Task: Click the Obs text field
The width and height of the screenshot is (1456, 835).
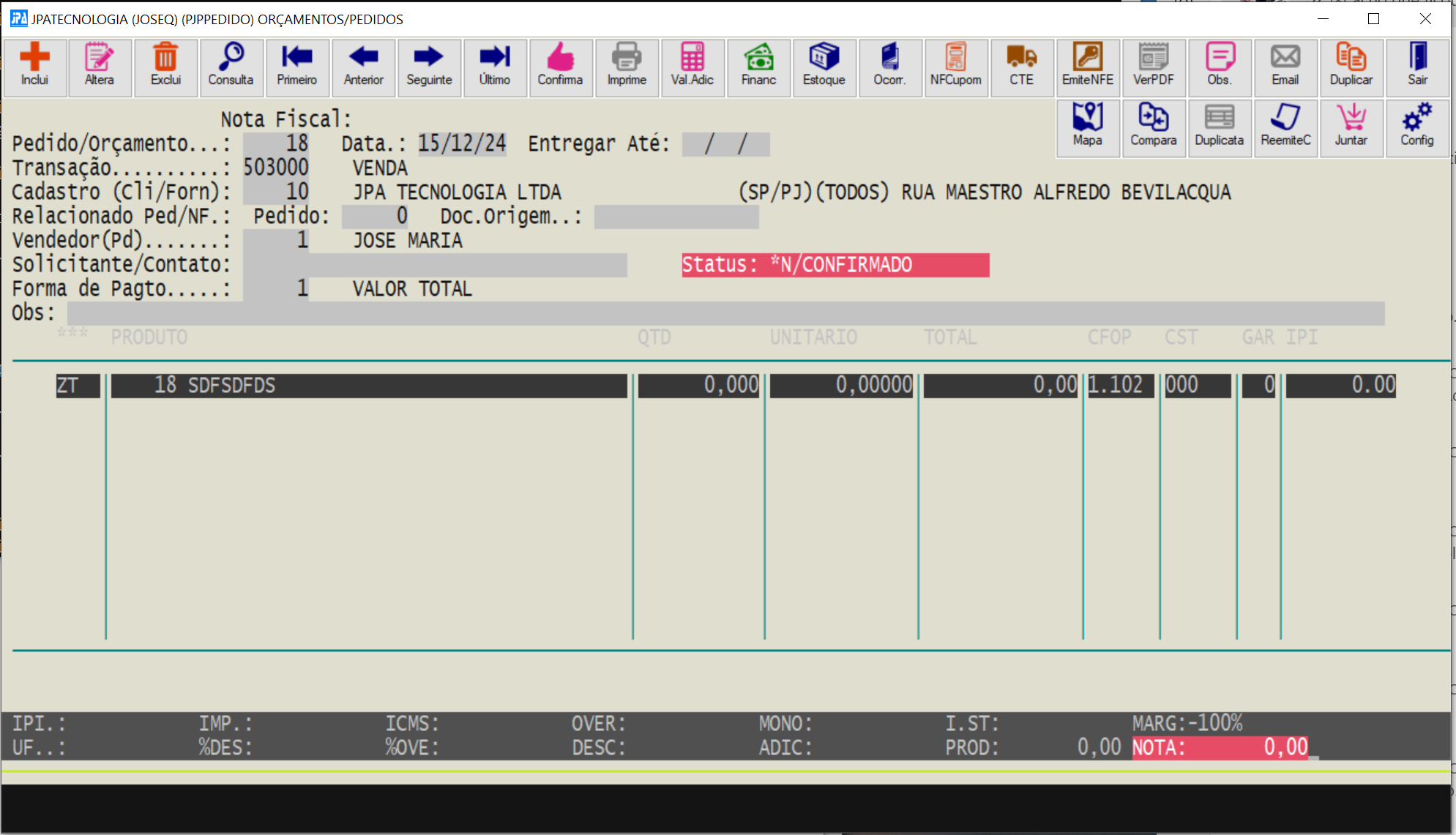Action: click(725, 313)
